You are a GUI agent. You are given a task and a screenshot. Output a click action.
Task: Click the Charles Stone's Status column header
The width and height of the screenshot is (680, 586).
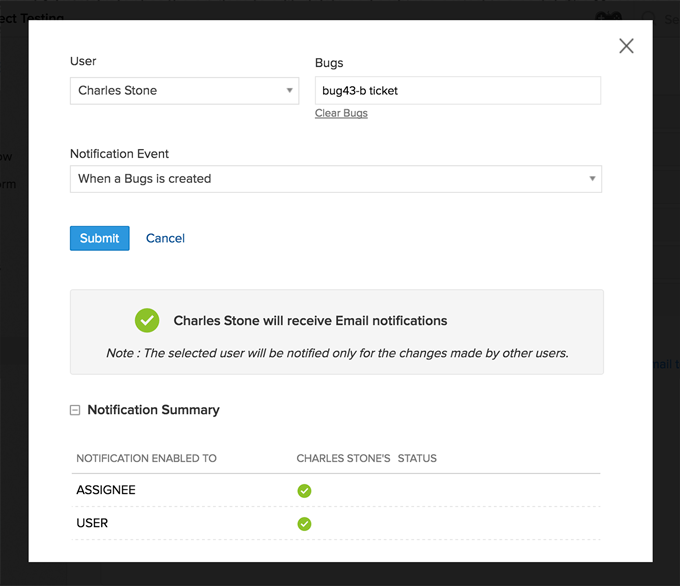click(366, 459)
